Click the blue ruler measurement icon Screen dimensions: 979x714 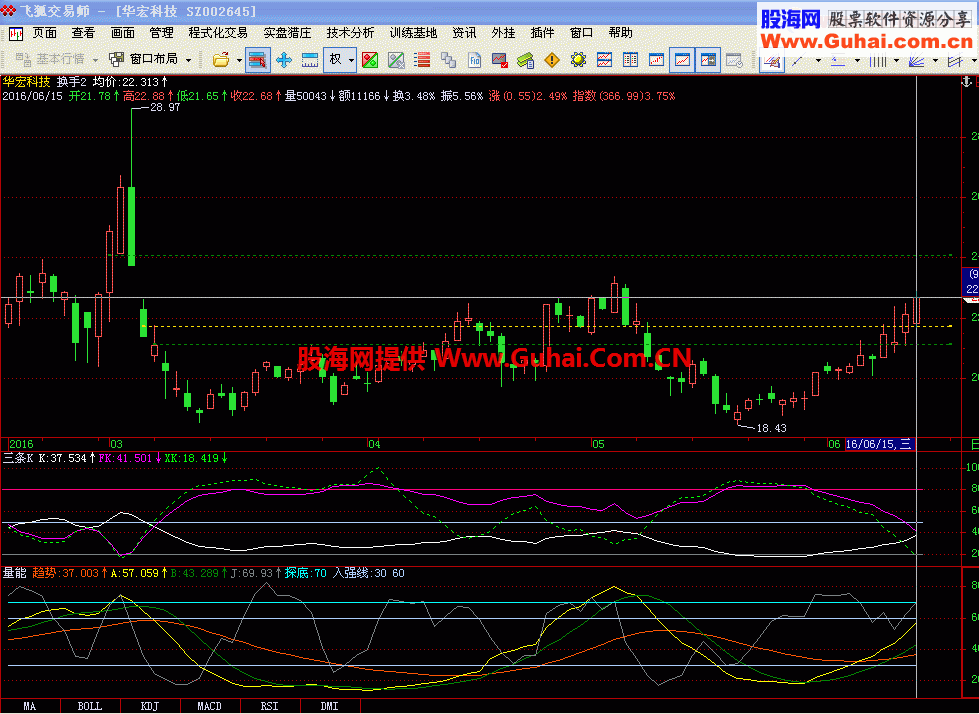tap(310, 60)
